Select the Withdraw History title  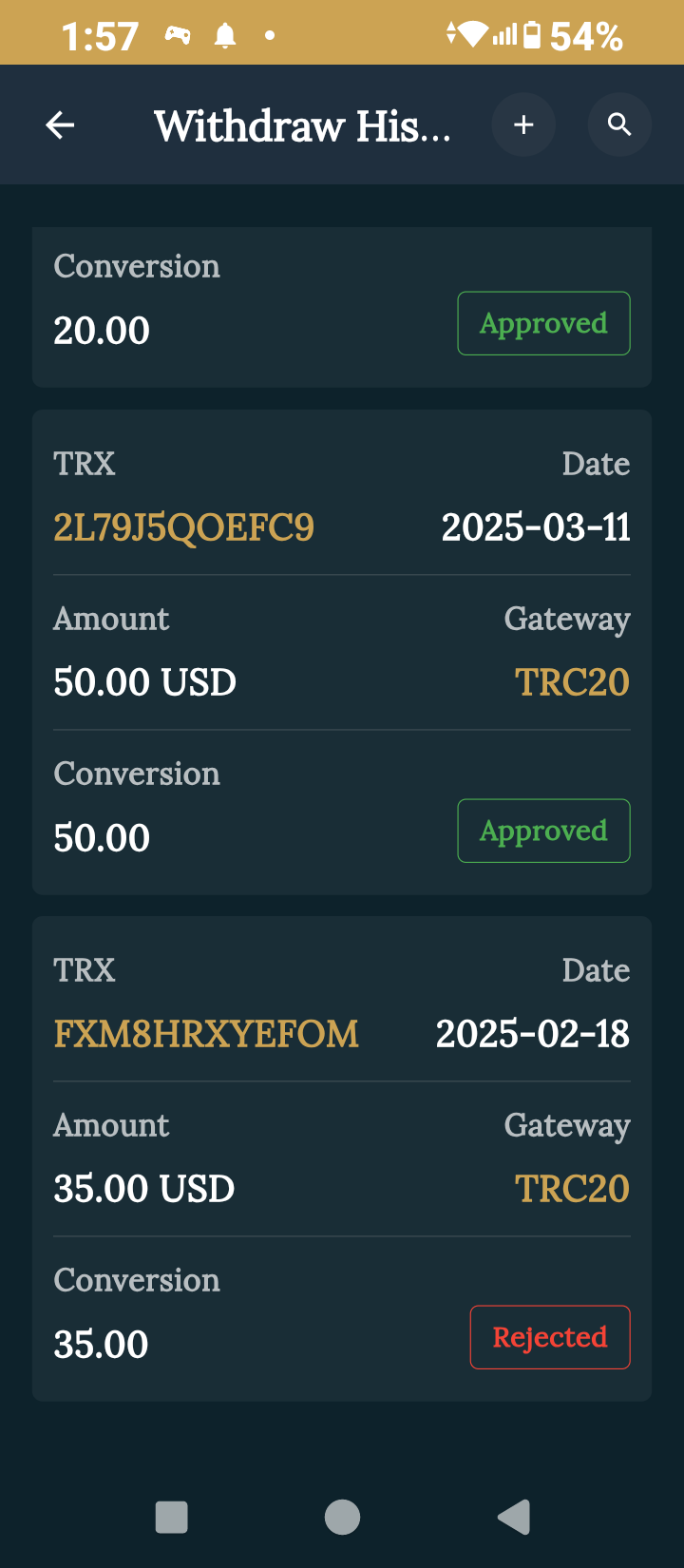(x=302, y=125)
